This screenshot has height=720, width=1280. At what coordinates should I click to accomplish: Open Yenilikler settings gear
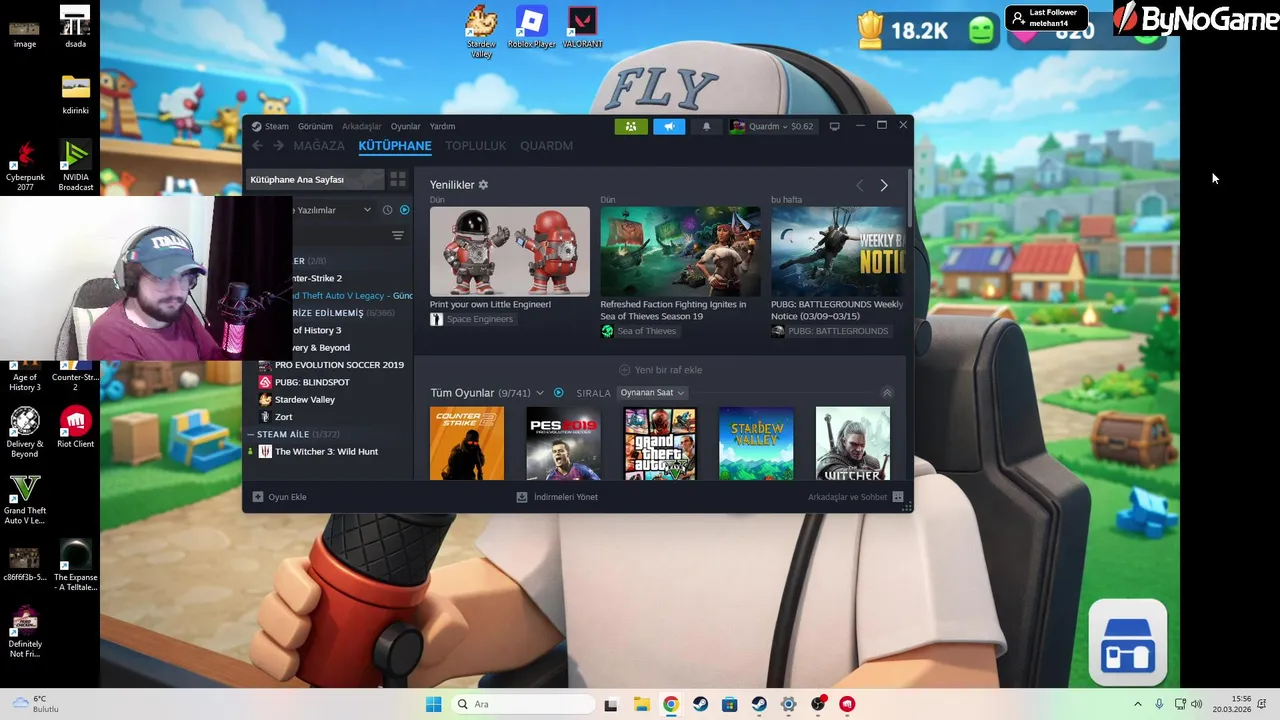click(x=483, y=185)
